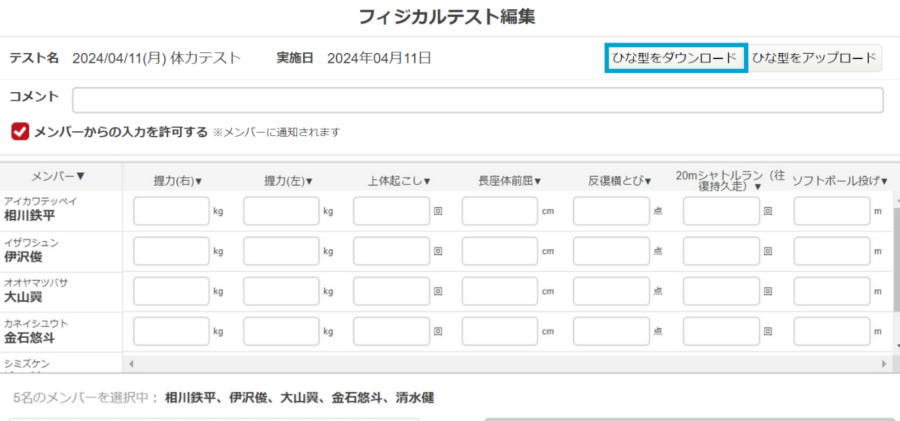Sort by ソフトボール投げ column header

840,181
